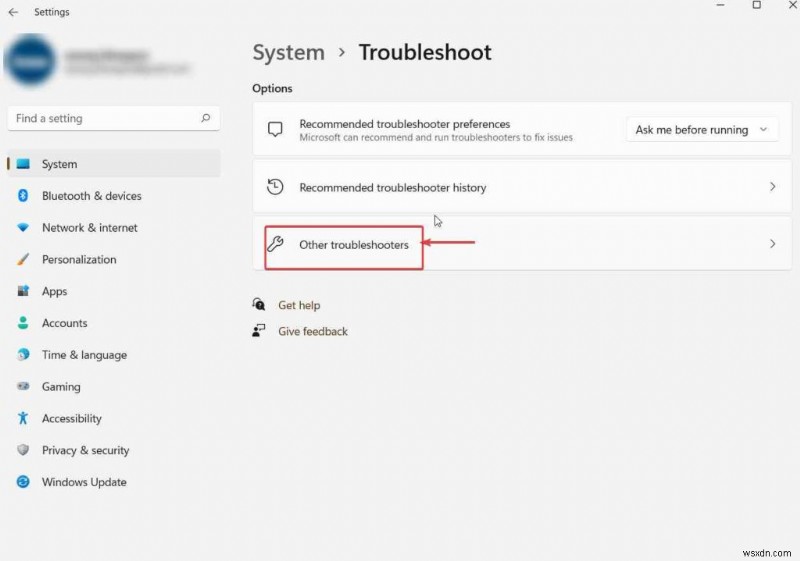Click the wrench icon for Other troubleshooters
This screenshot has width=800, height=561.
[x=275, y=244]
